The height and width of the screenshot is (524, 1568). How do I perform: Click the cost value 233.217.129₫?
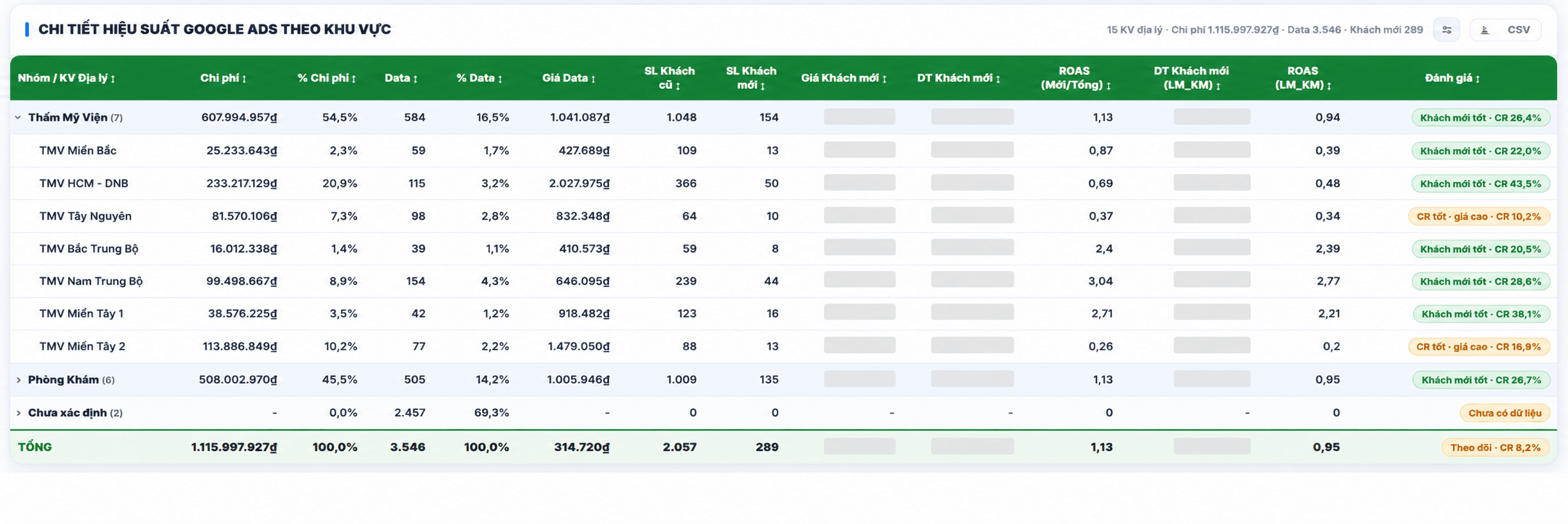[241, 184]
